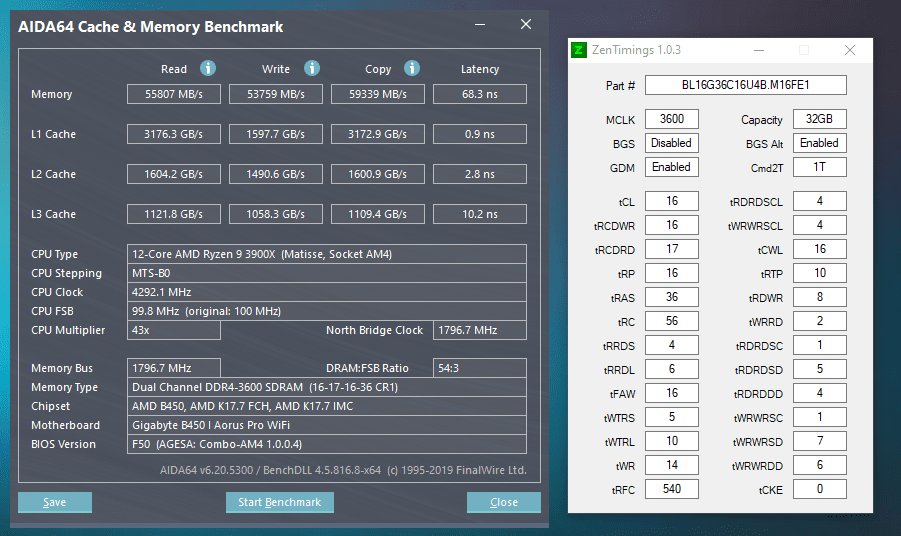Click the tCL value 16
Screen dimensions: 901x536
click(x=672, y=201)
